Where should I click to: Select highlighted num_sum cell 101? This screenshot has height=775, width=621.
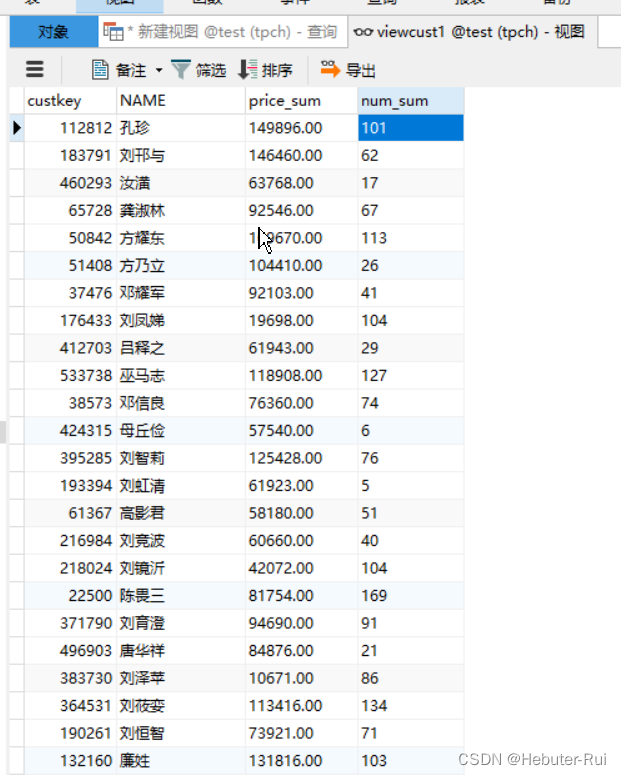click(411, 128)
